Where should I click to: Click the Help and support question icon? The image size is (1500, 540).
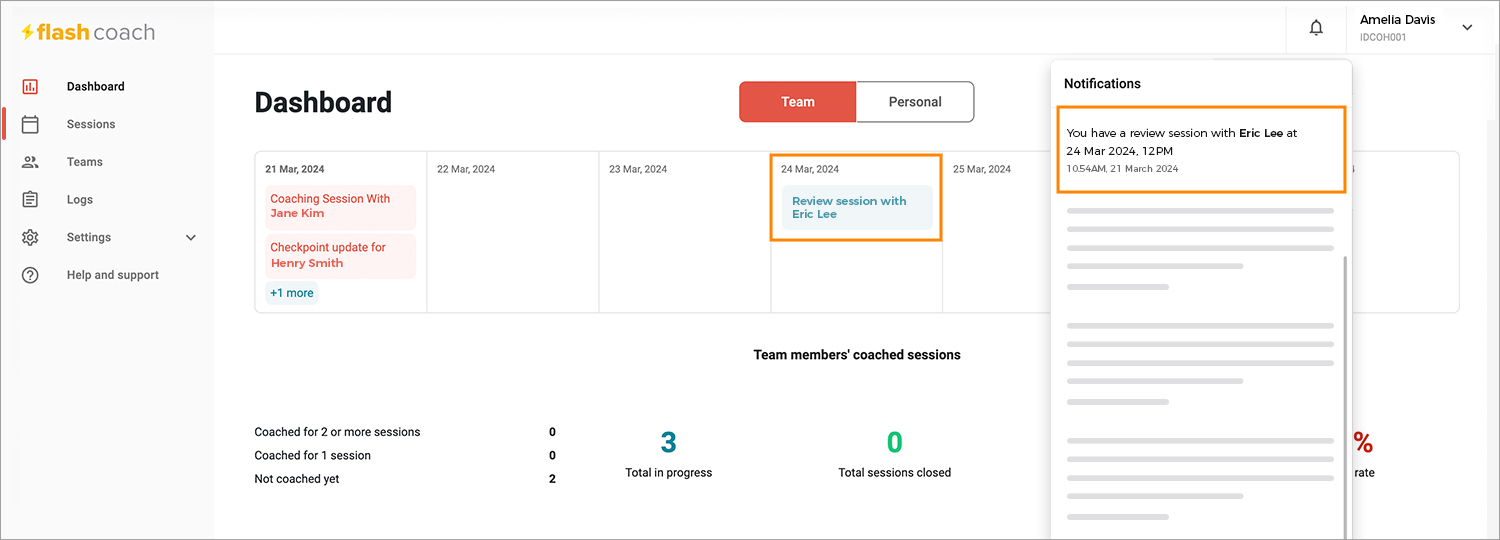point(30,275)
